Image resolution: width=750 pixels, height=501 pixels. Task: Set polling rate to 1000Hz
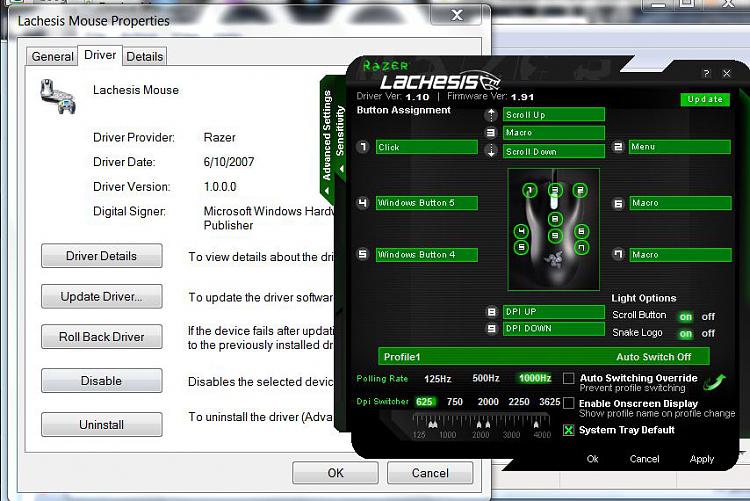click(535, 378)
